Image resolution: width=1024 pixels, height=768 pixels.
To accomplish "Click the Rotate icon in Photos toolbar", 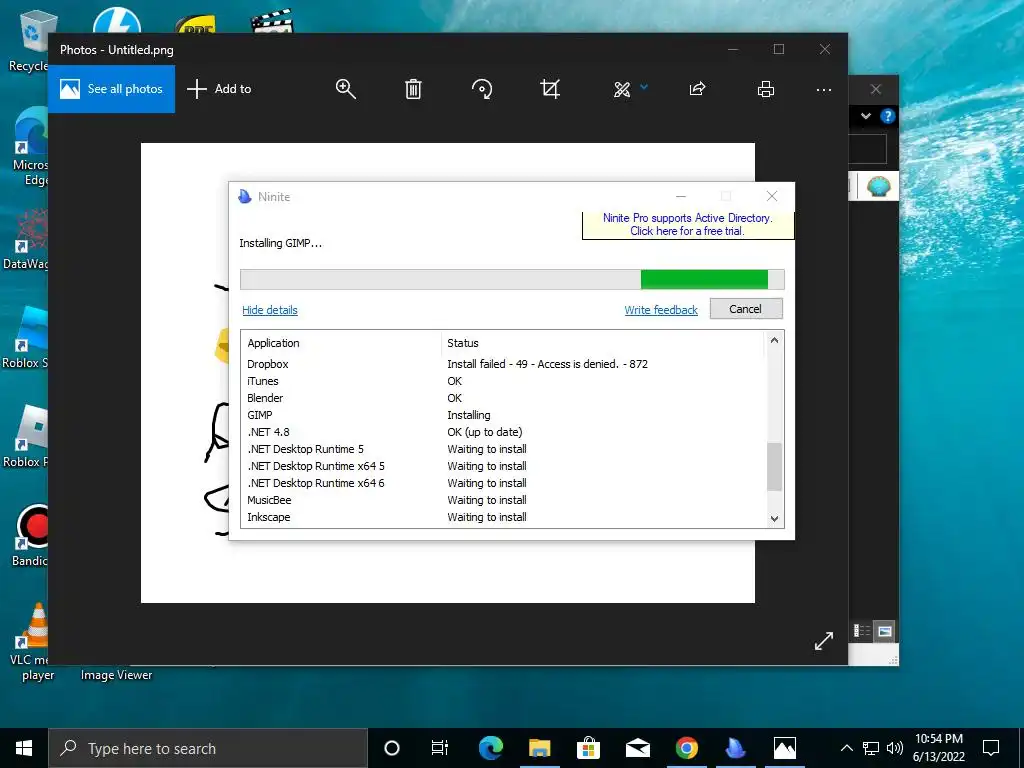I will pyautogui.click(x=482, y=89).
